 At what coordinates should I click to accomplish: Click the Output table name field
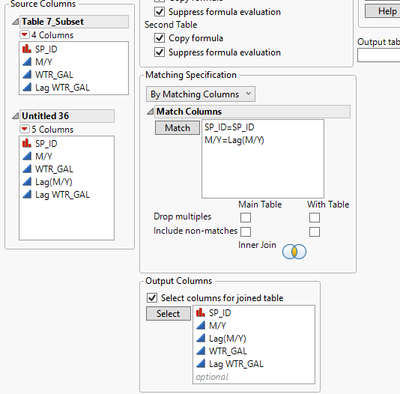click(x=379, y=55)
